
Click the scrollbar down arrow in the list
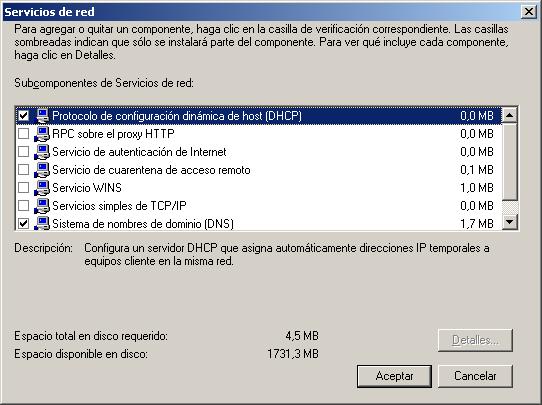coord(510,222)
